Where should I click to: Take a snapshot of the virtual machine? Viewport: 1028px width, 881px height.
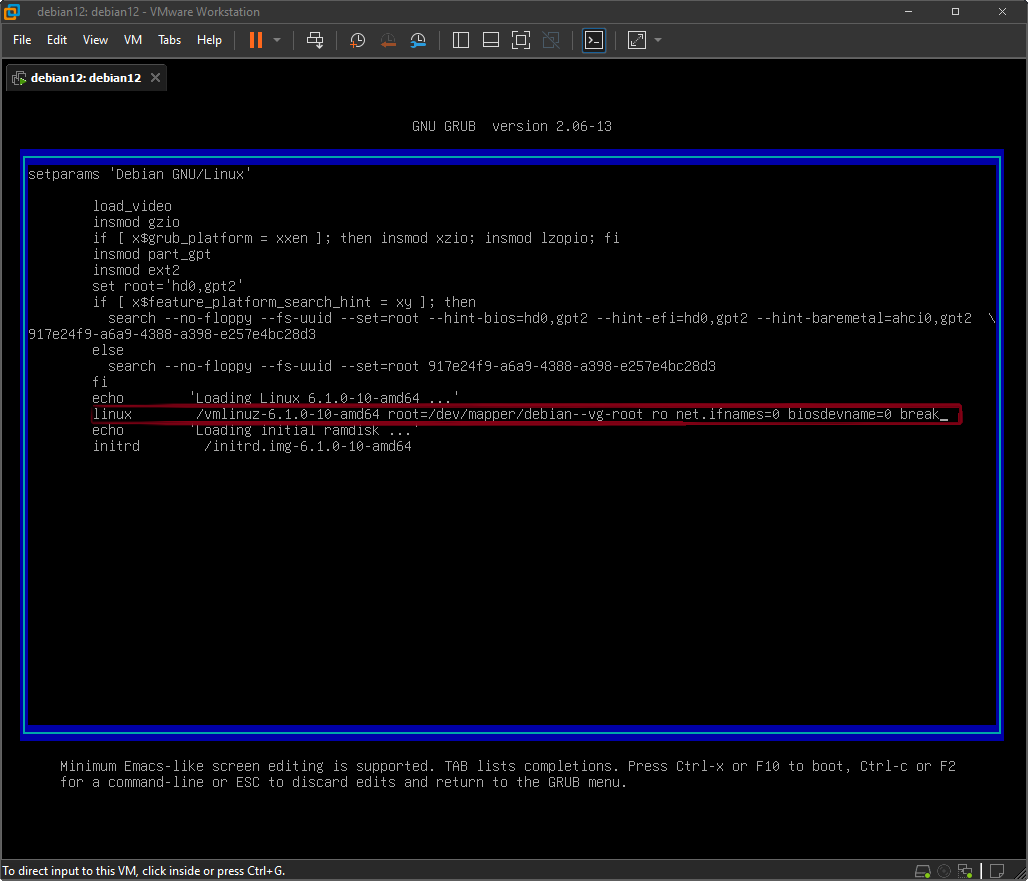(x=357, y=40)
